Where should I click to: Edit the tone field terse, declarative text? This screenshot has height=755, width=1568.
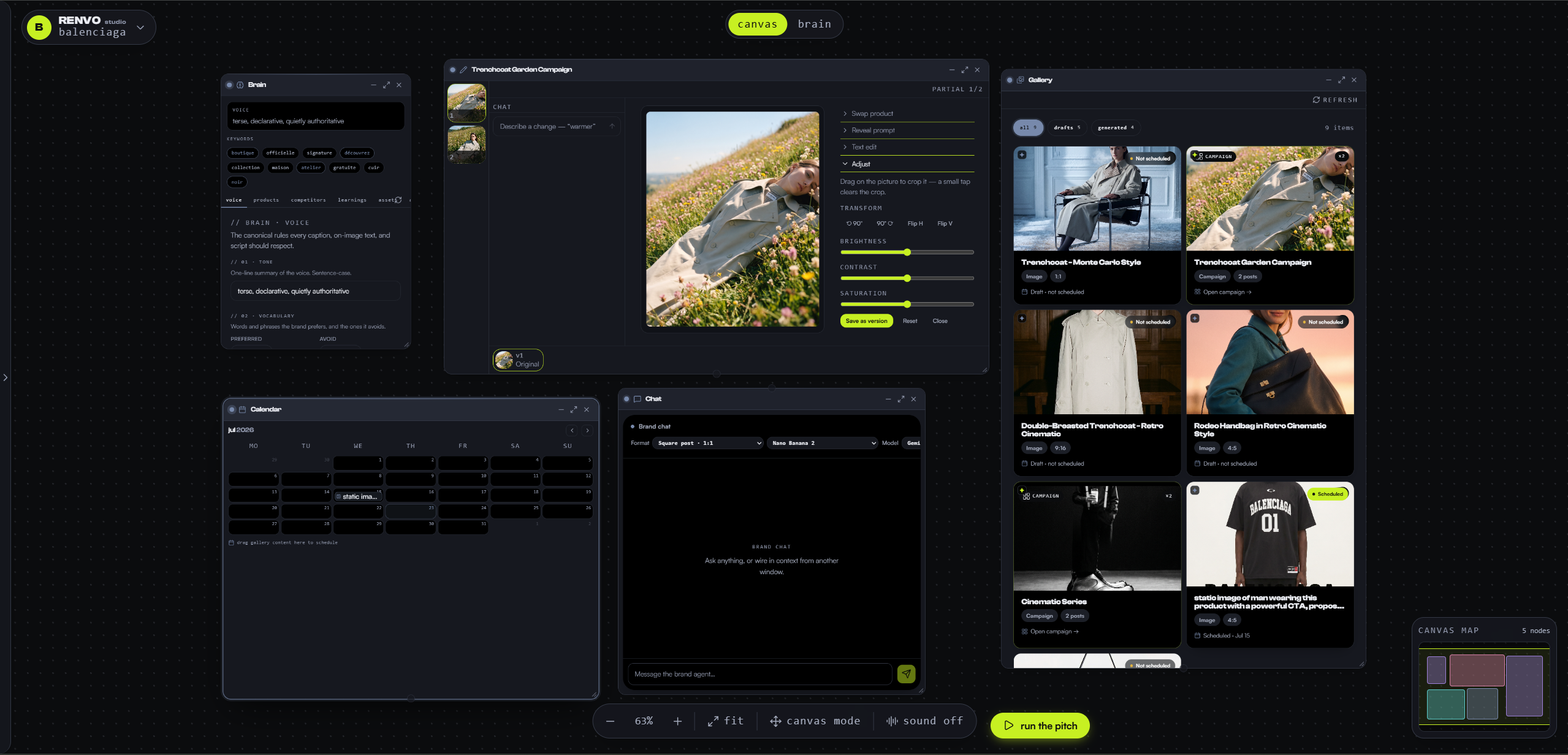coord(316,291)
